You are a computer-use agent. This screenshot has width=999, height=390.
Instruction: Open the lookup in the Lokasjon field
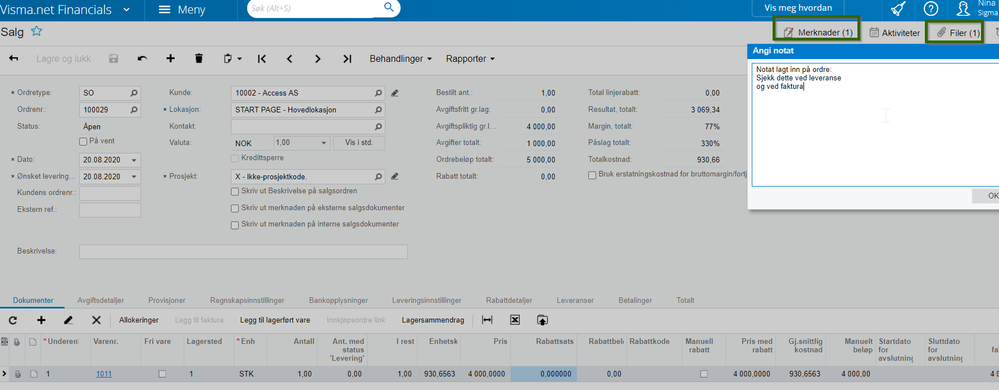coord(378,110)
